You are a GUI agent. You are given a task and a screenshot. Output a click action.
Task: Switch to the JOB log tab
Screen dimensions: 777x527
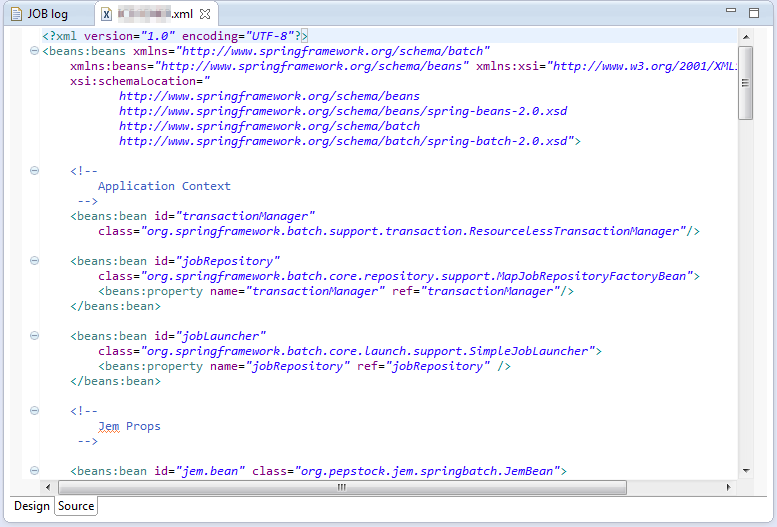coord(40,14)
